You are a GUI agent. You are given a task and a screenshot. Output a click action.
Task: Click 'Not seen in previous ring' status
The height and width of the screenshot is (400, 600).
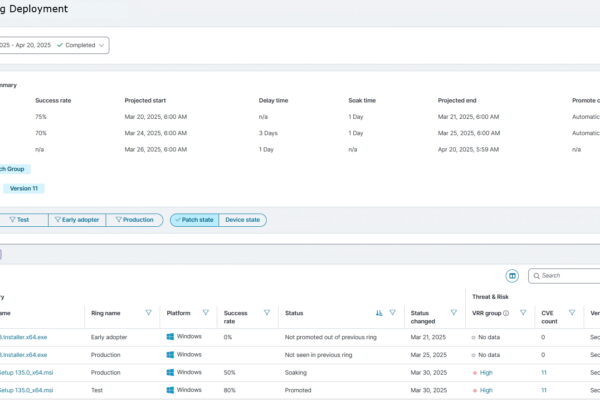pos(318,355)
